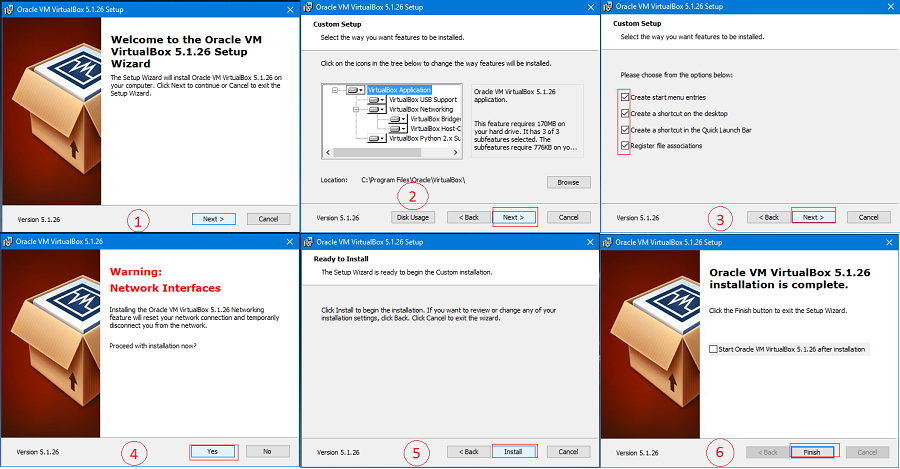The width and height of the screenshot is (900, 469).
Task: Click Back in the shortcut options window
Action: 769,218
